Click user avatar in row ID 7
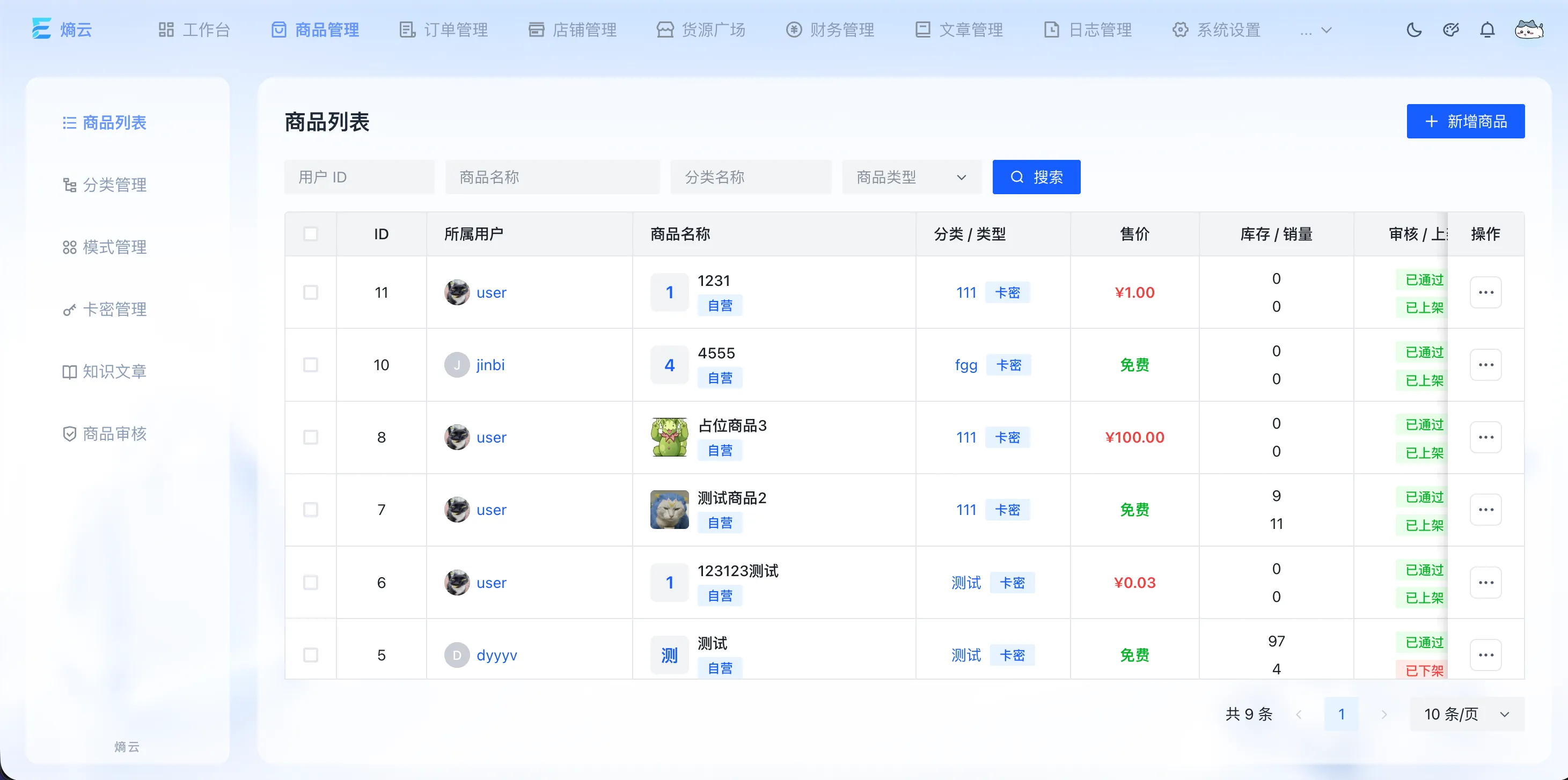 pyautogui.click(x=457, y=509)
